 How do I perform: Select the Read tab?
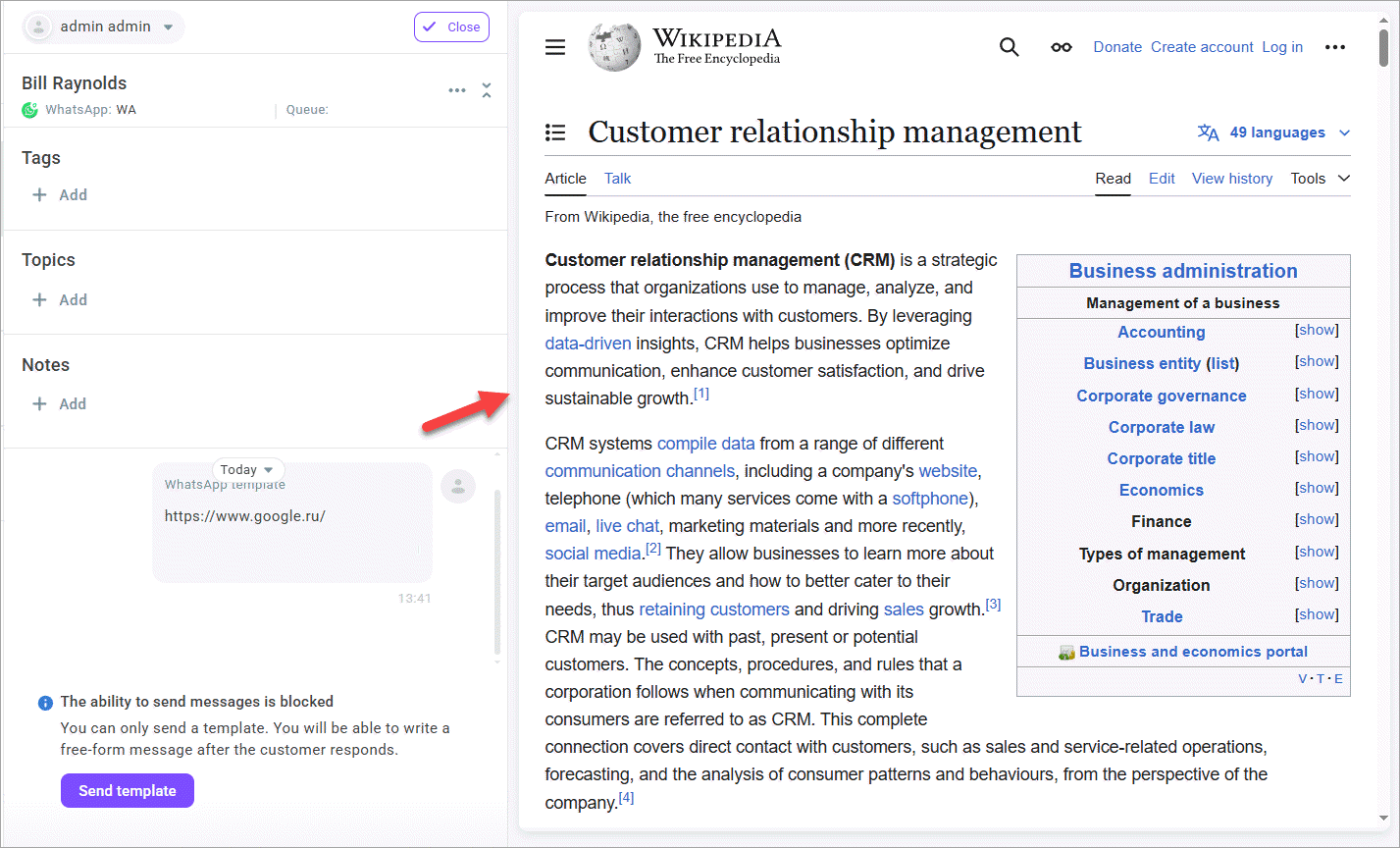point(1113,179)
